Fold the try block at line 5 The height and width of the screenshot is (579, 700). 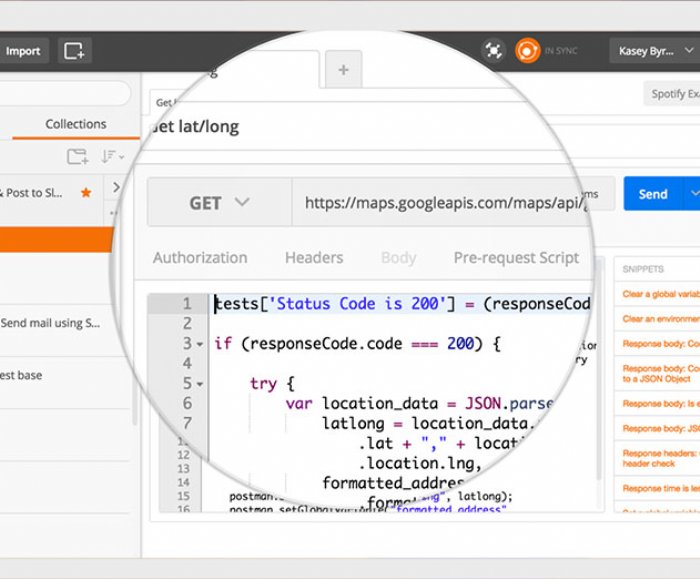click(x=200, y=384)
